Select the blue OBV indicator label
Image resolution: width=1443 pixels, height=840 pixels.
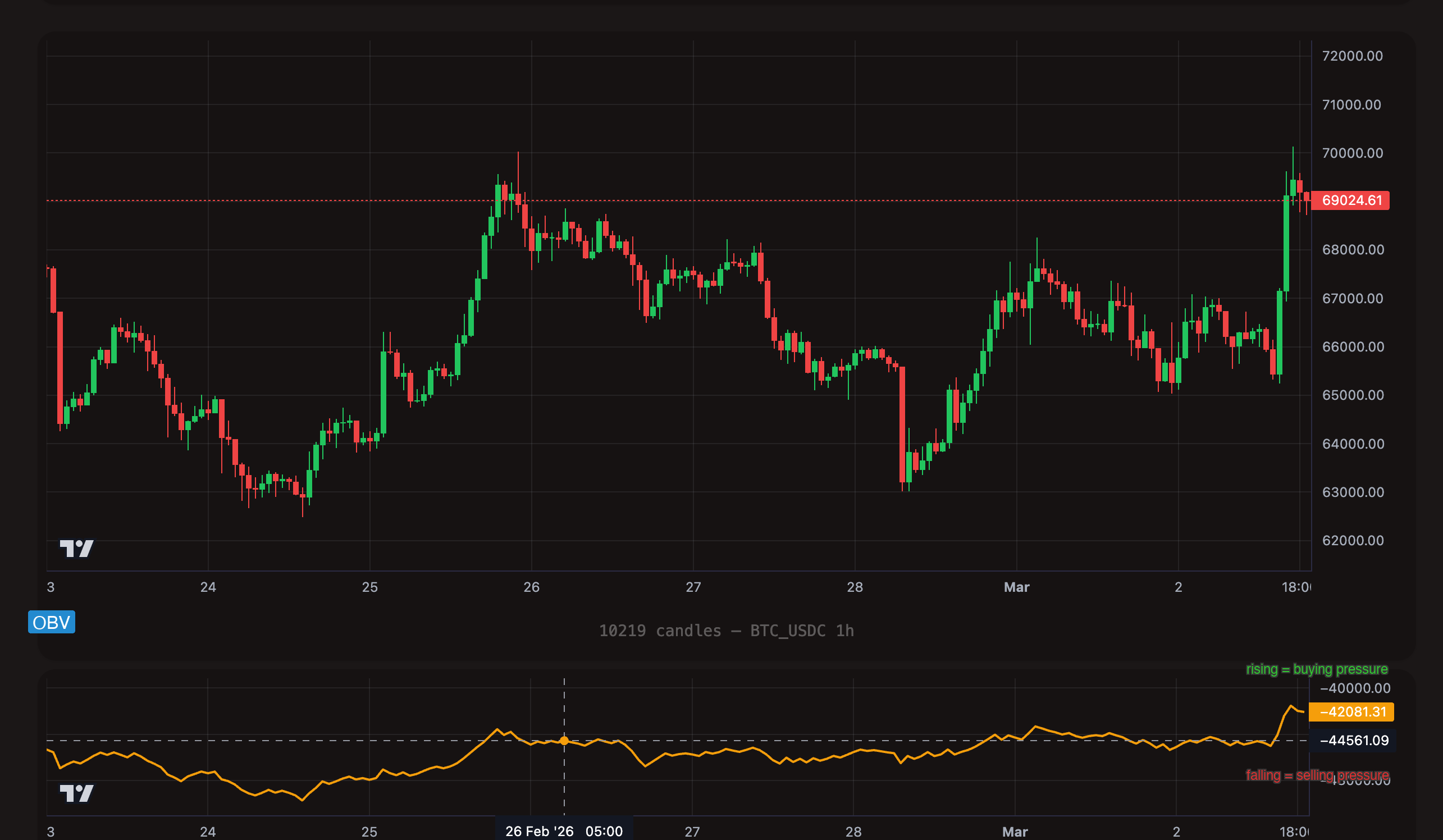pyautogui.click(x=52, y=622)
